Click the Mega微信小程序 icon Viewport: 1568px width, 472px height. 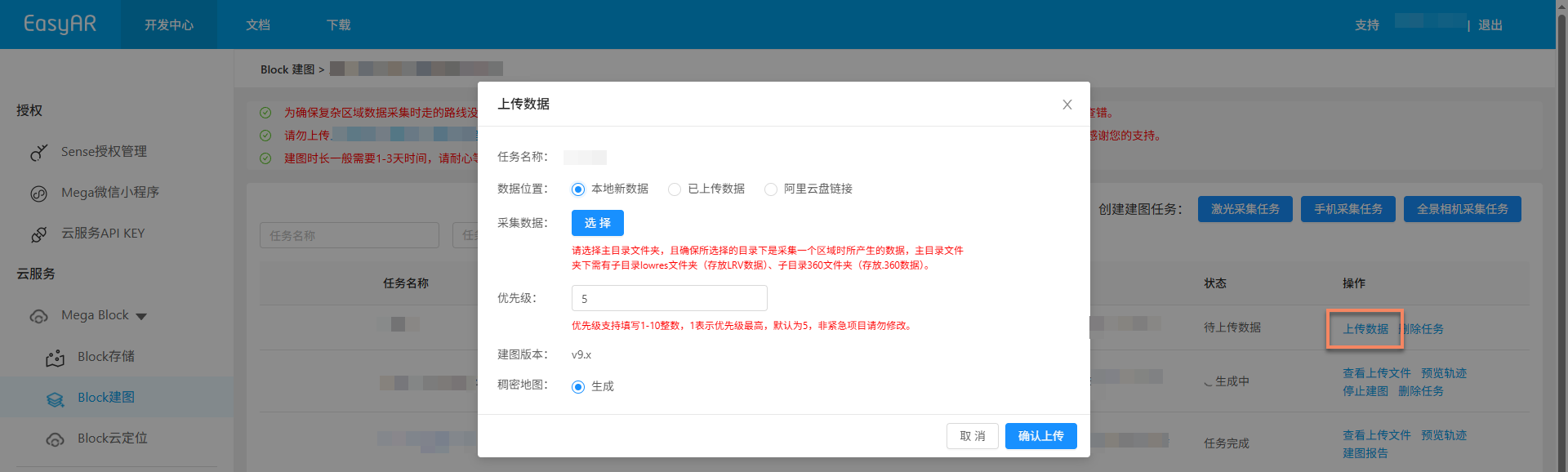38,194
